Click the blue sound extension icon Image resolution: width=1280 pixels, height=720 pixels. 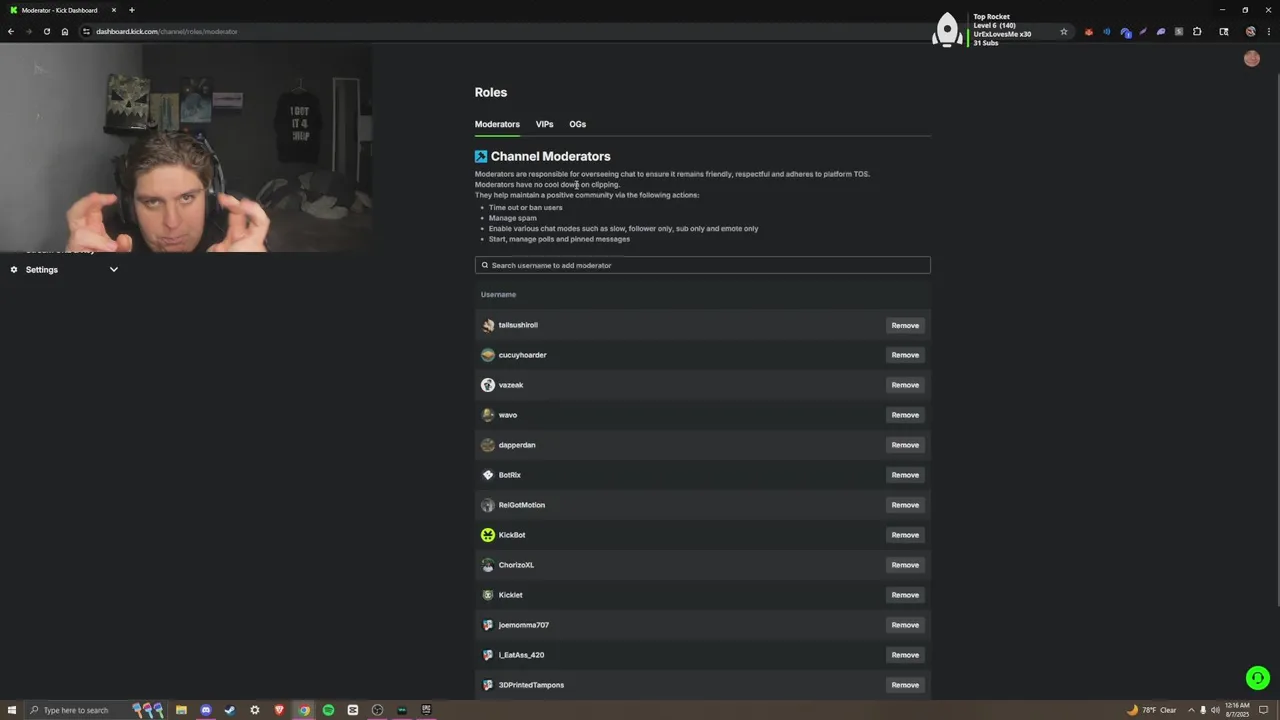click(1107, 32)
